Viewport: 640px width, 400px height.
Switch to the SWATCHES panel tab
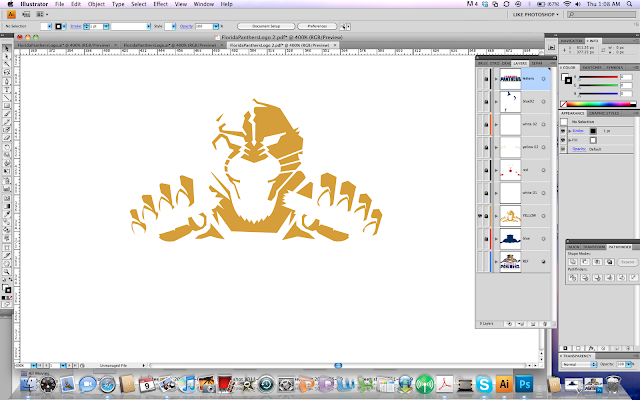click(x=591, y=67)
